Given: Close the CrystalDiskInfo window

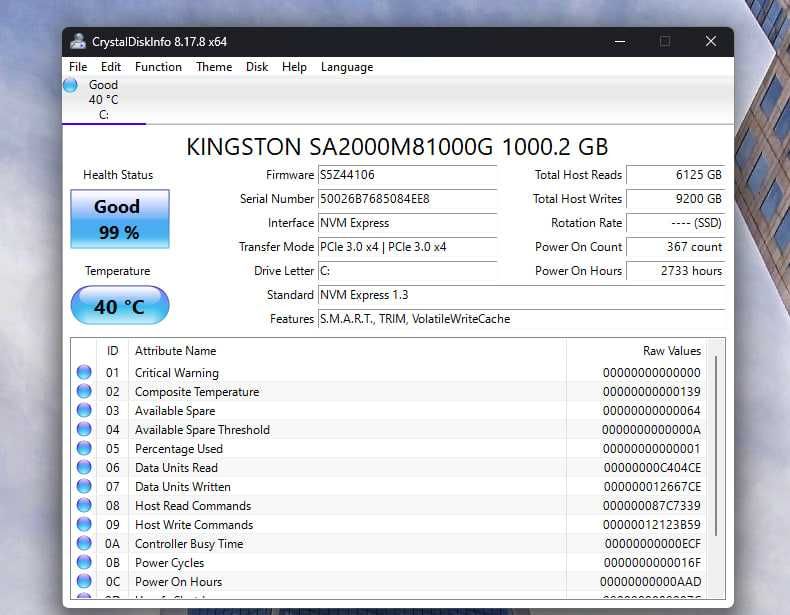Looking at the screenshot, I should coord(711,41).
